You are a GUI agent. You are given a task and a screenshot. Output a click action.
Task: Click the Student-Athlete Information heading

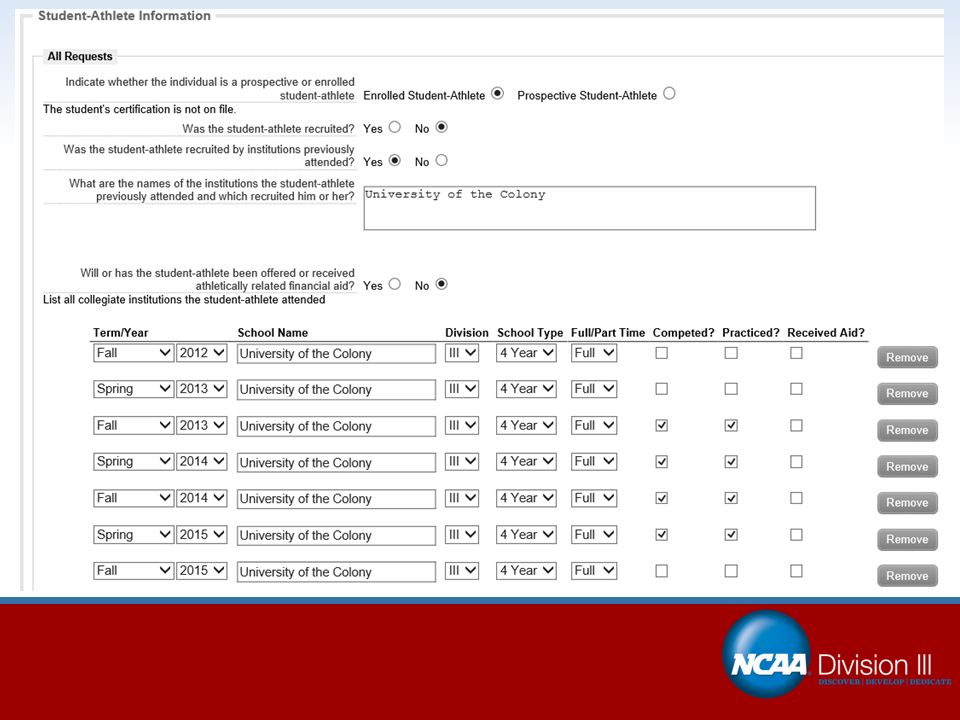point(124,16)
